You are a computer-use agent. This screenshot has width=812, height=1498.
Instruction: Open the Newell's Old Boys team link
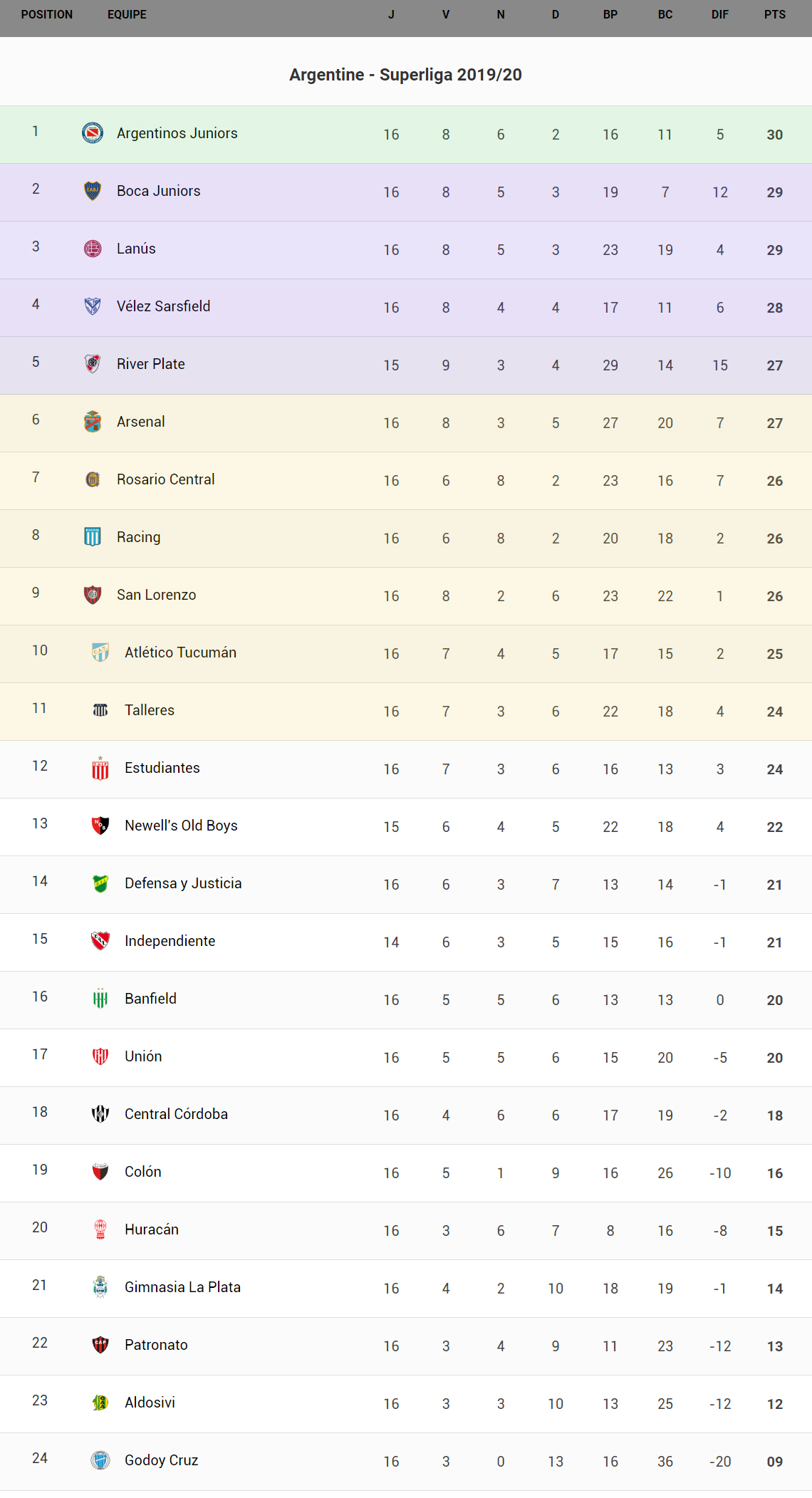pos(181,826)
